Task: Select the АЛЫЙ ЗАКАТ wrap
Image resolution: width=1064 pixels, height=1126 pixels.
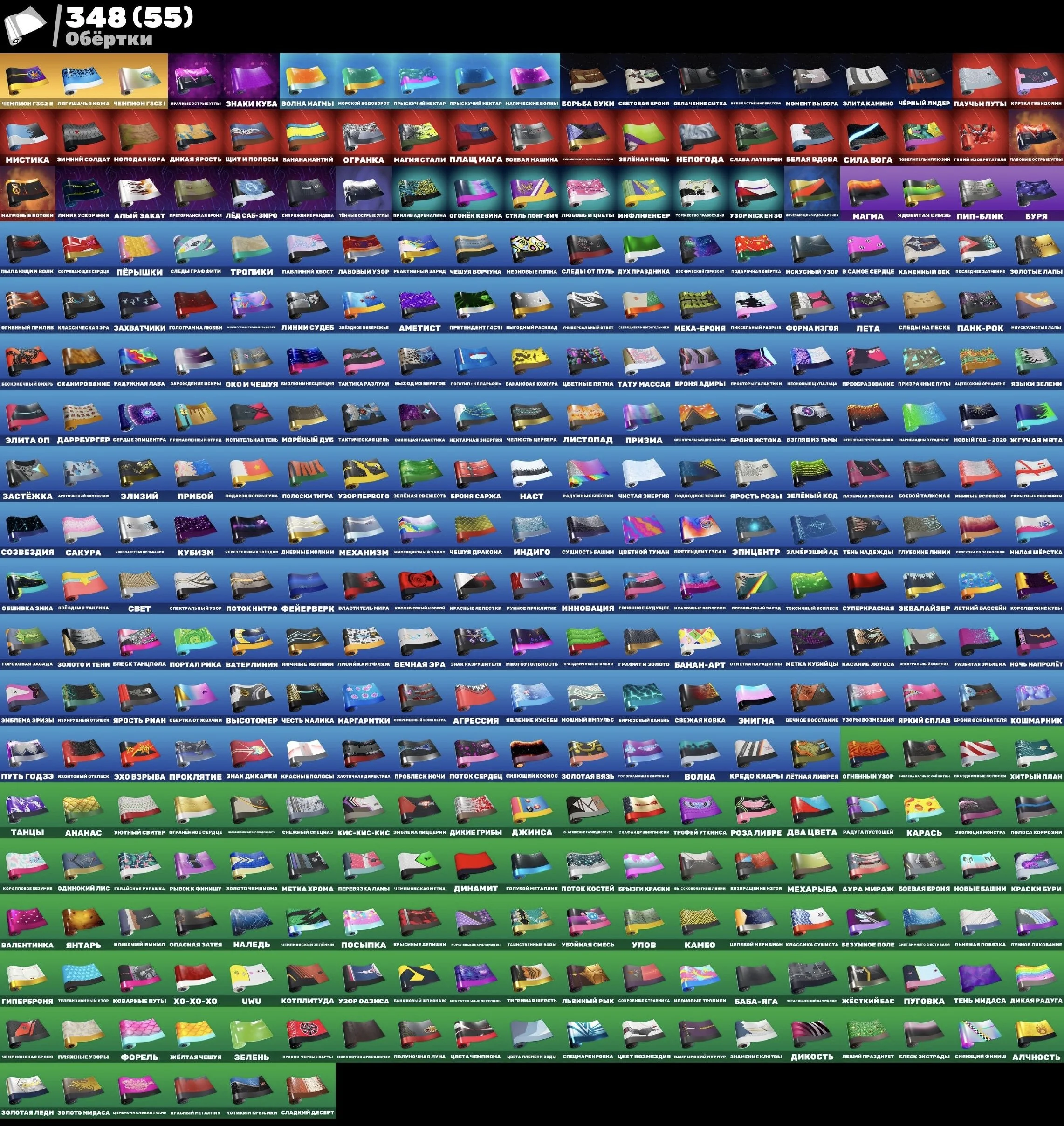Action: (139, 193)
